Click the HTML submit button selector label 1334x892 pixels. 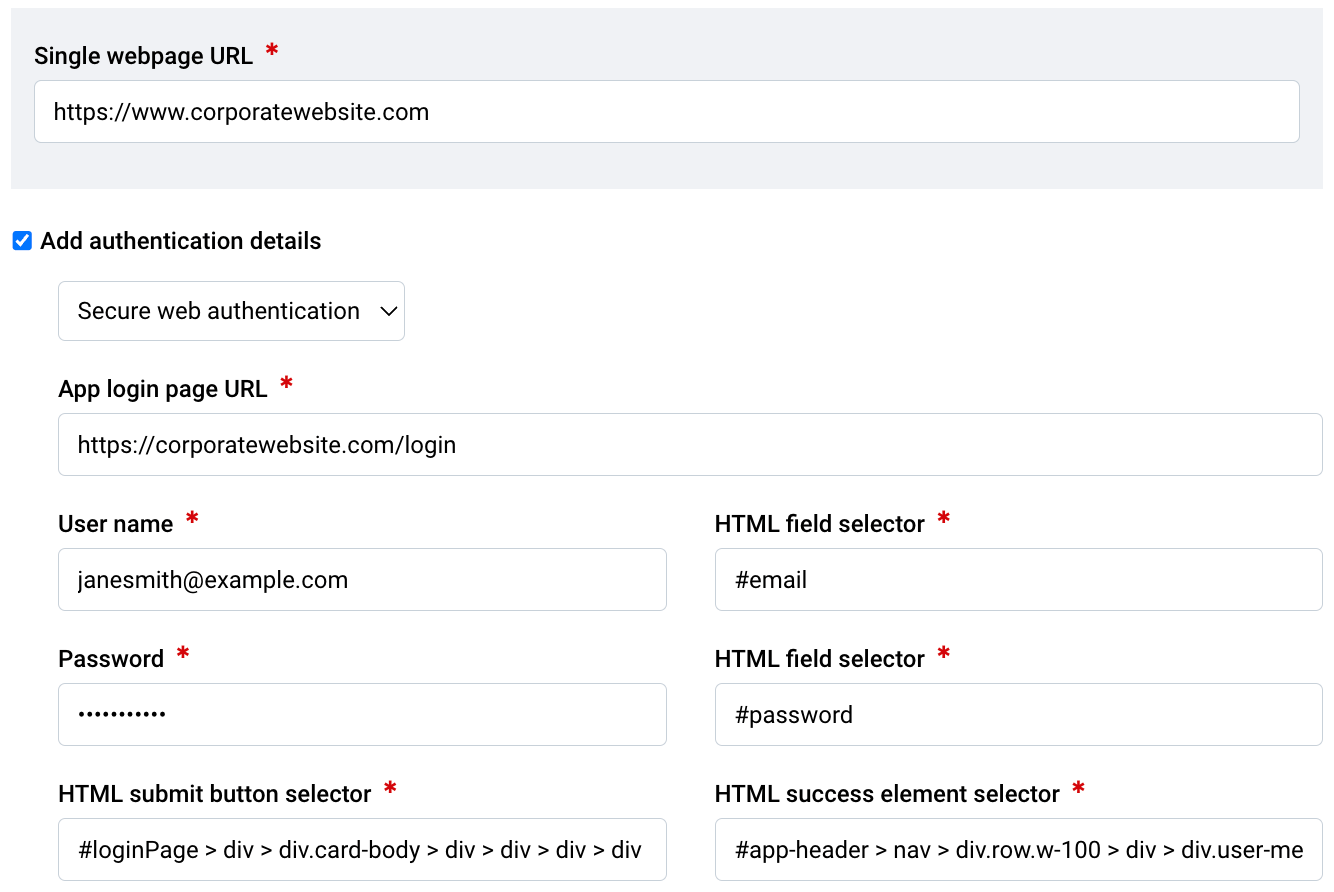pyautogui.click(x=215, y=792)
